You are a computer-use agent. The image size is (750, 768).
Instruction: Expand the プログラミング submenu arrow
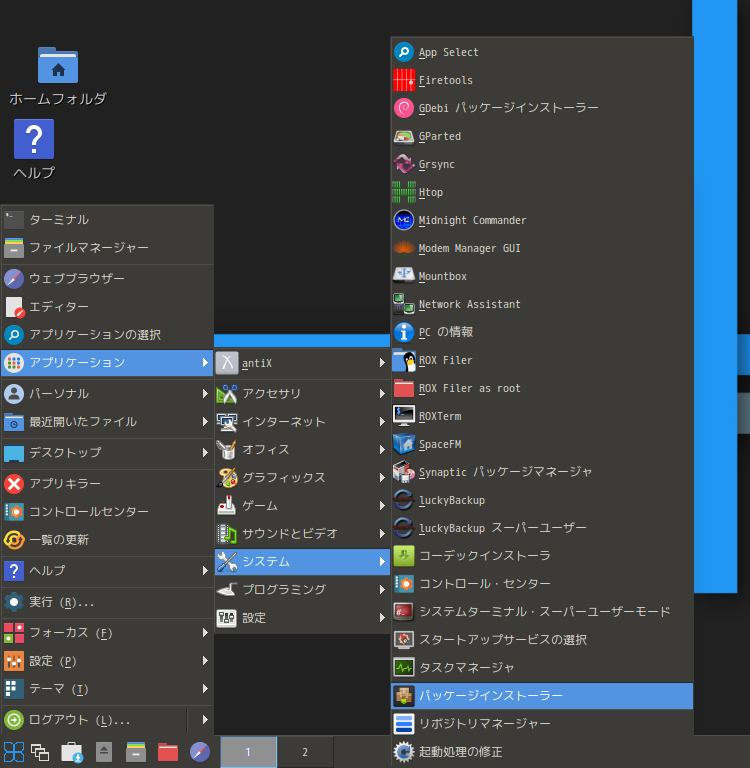[382, 590]
